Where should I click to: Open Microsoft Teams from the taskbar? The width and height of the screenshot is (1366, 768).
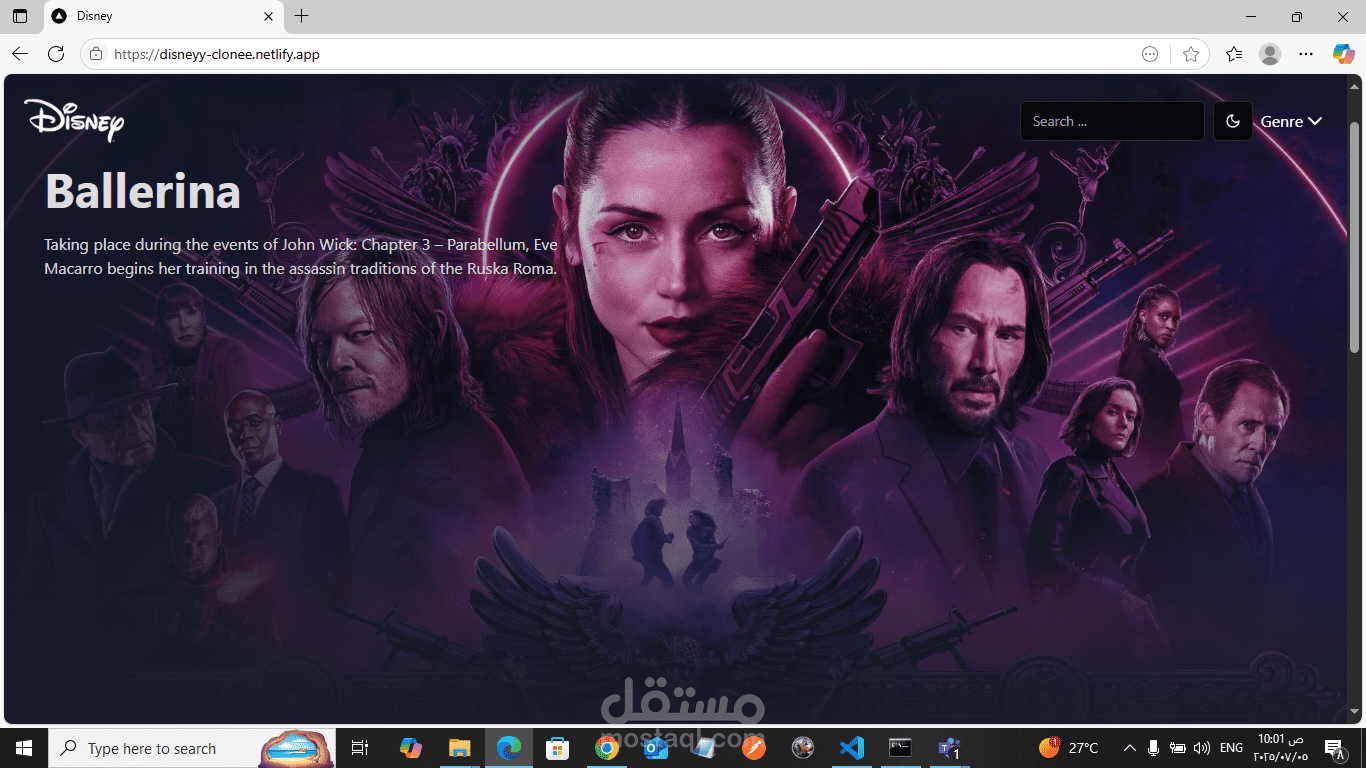(x=949, y=748)
